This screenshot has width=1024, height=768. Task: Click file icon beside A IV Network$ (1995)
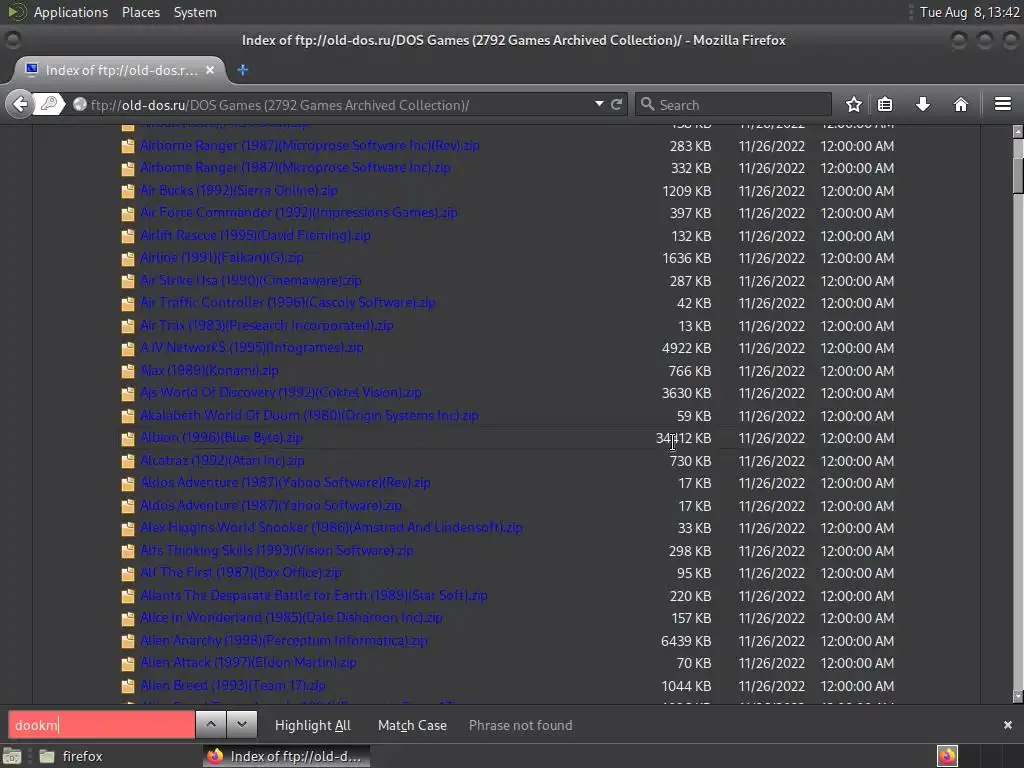pyautogui.click(x=128, y=349)
